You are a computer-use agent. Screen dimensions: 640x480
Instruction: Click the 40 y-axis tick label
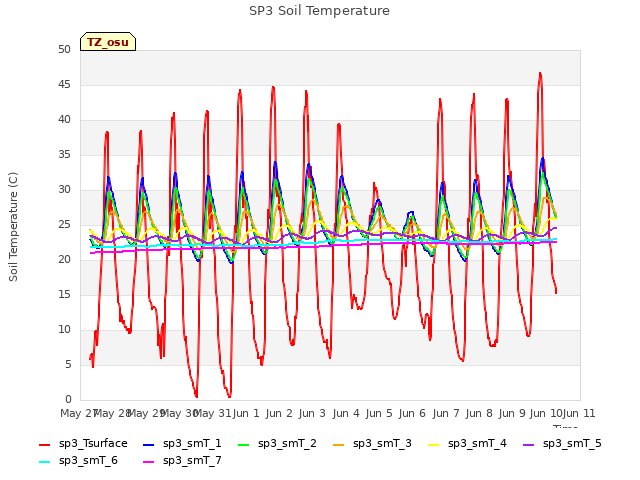click(x=64, y=120)
